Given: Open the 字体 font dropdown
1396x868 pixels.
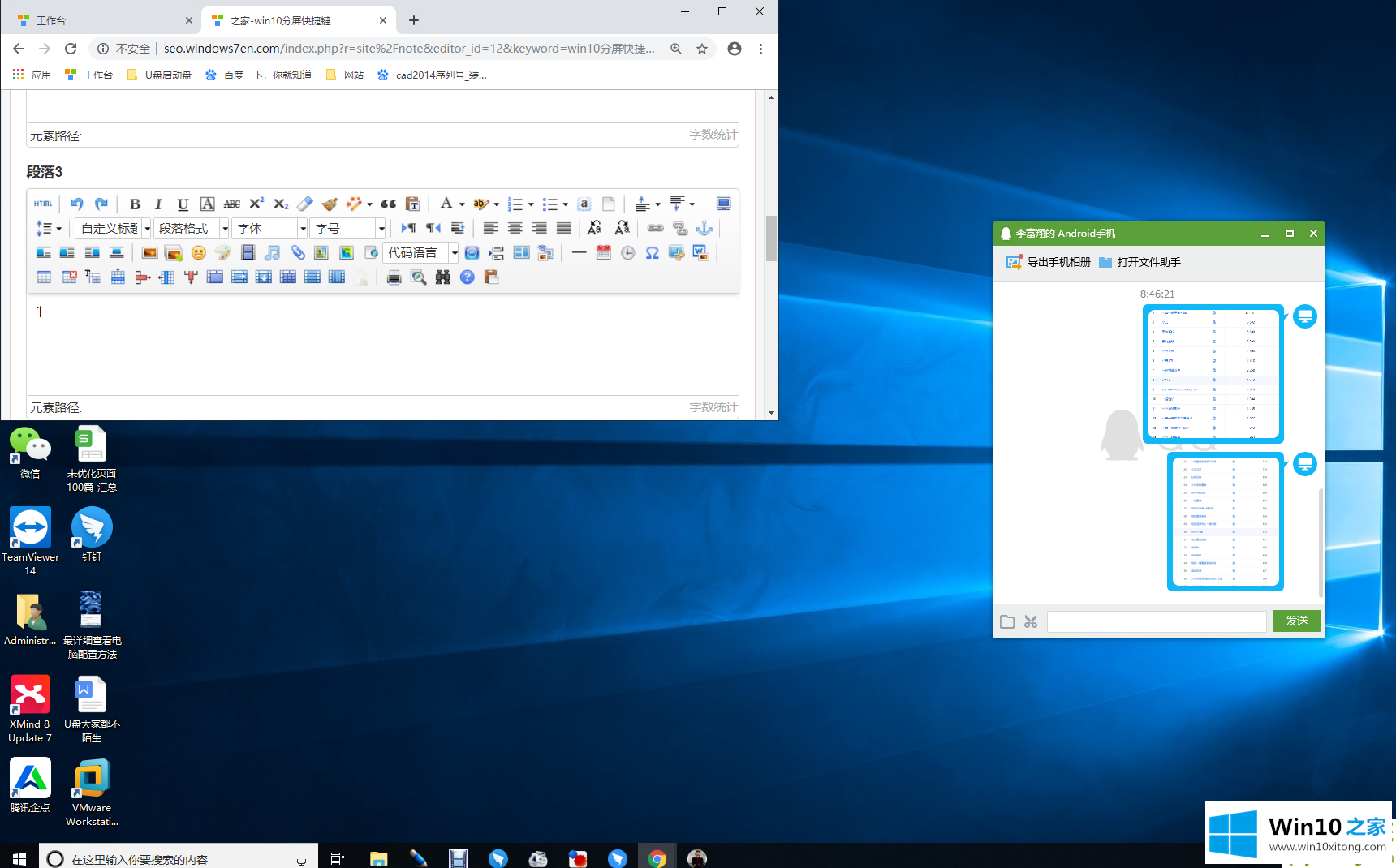Looking at the screenshot, I should pos(269,229).
